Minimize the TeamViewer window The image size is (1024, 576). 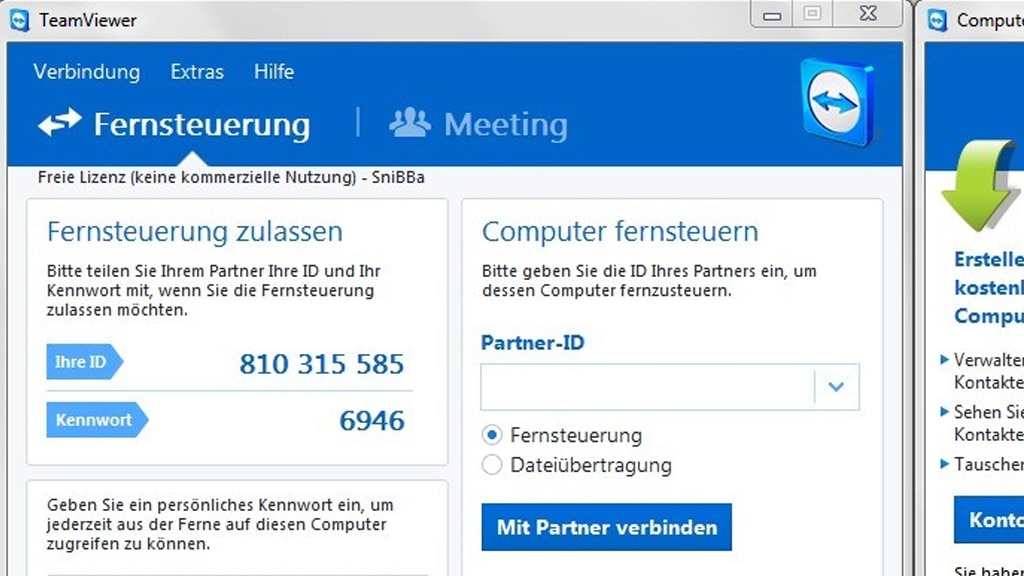pos(772,15)
